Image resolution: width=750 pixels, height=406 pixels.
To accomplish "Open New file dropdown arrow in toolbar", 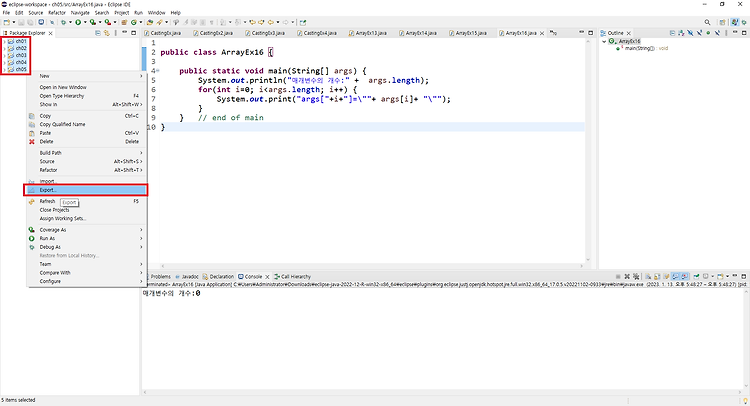I will (13, 22).
